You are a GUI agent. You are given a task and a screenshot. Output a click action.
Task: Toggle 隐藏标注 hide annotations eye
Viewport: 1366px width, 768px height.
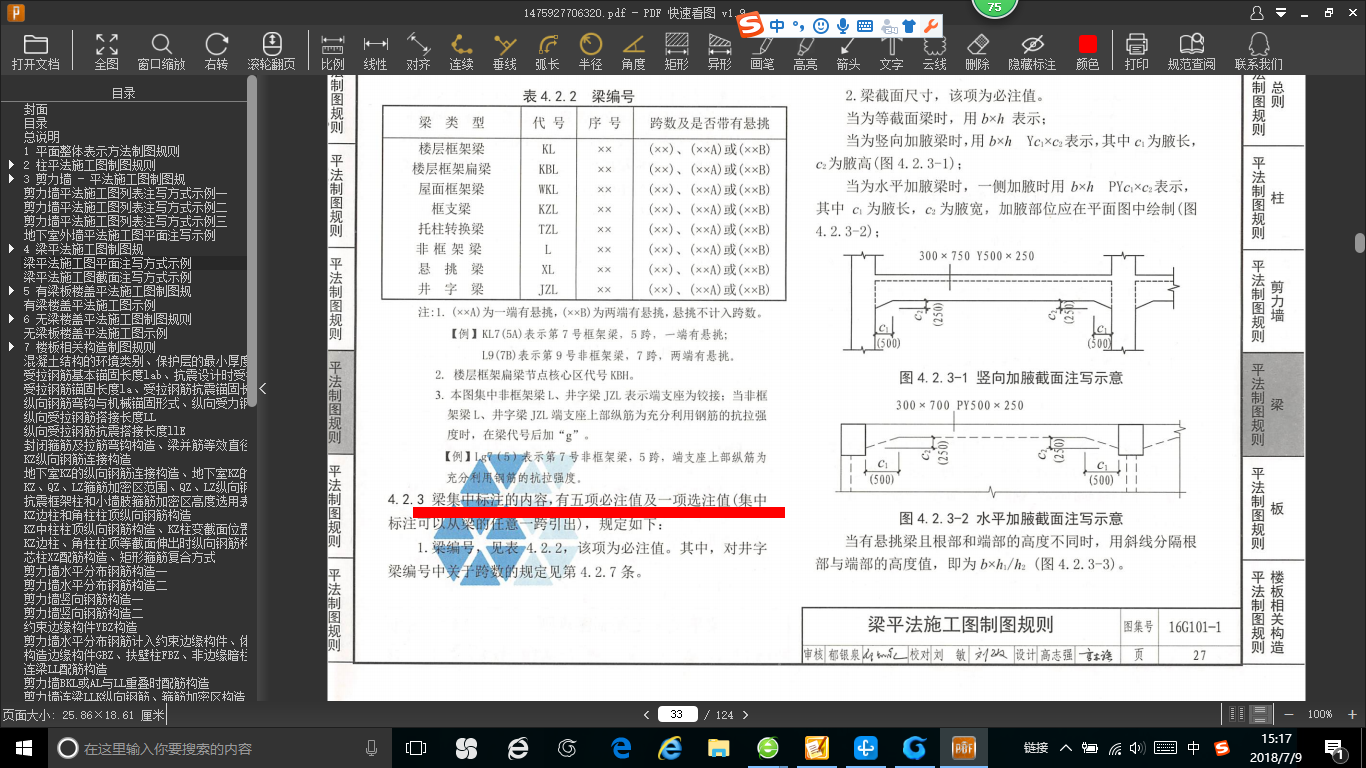pos(1032,51)
